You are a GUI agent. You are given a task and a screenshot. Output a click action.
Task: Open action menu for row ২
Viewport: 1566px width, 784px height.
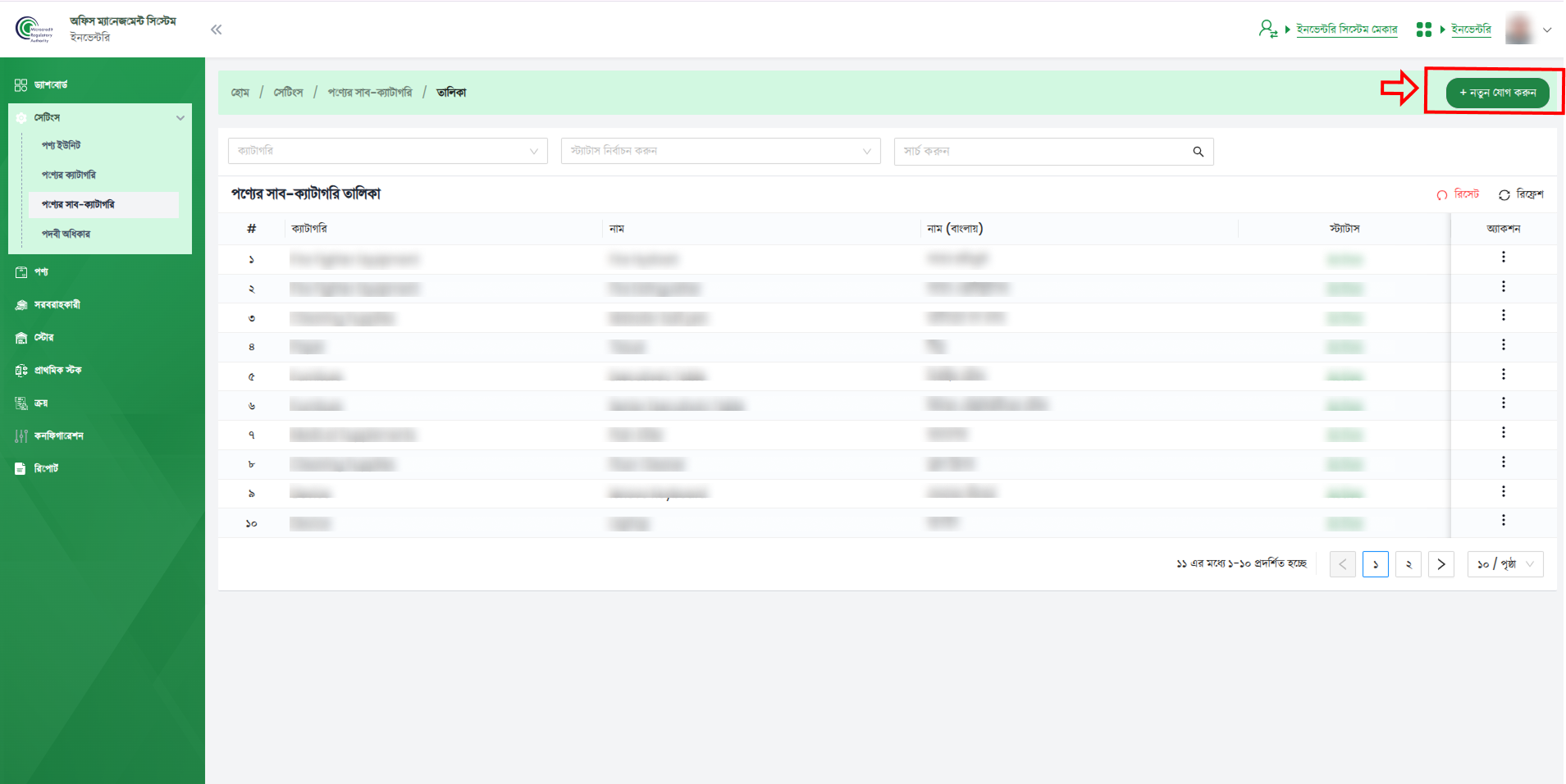(x=1503, y=286)
